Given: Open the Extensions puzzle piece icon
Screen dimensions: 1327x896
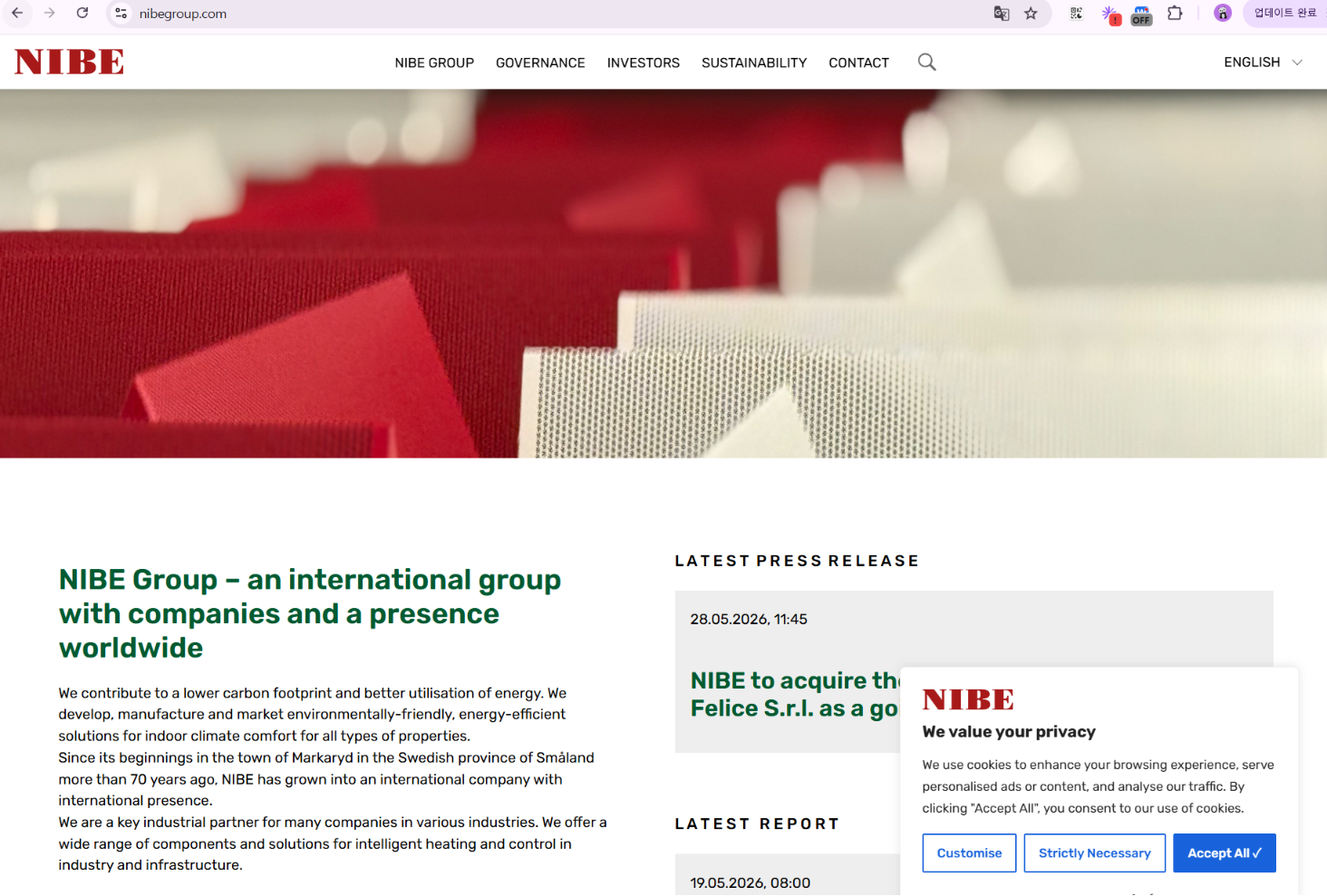Looking at the screenshot, I should pyautogui.click(x=1175, y=14).
